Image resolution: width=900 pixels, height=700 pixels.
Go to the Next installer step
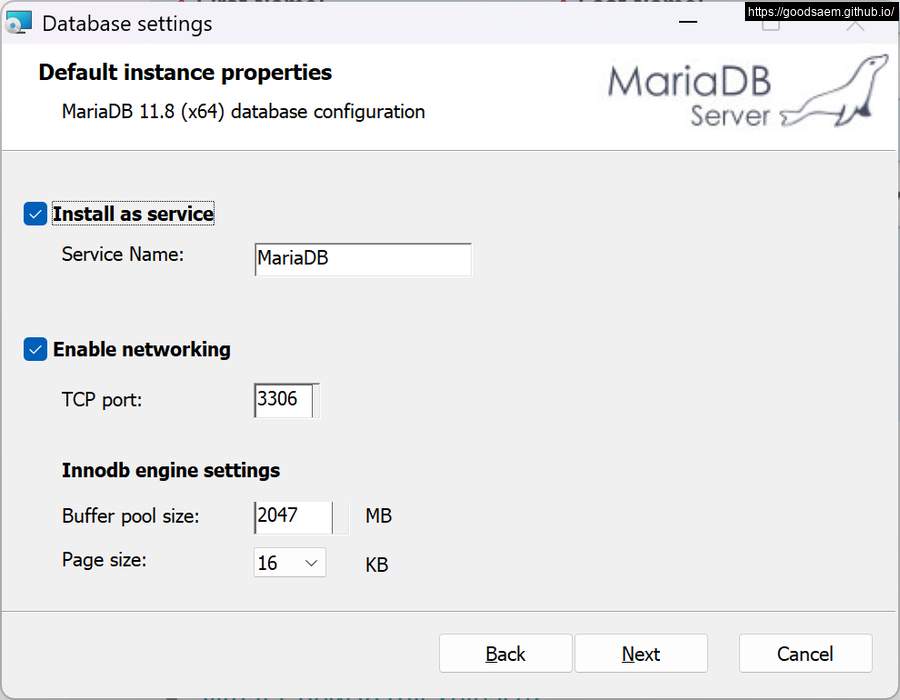coord(641,654)
